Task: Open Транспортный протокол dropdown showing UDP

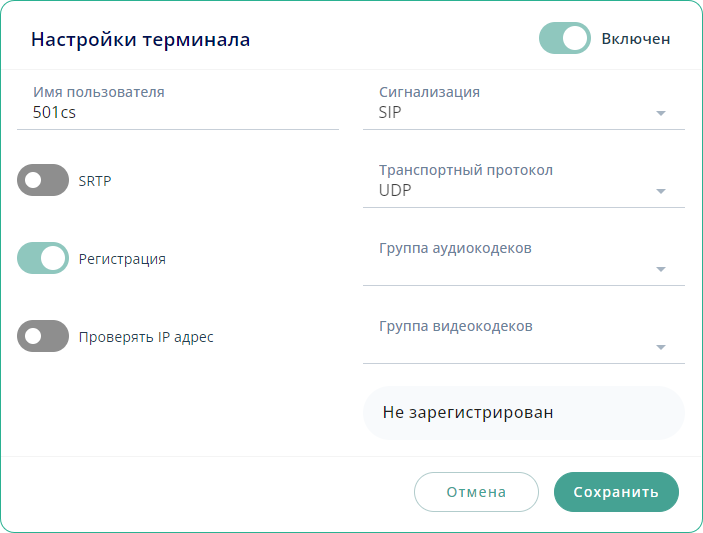Action: click(510, 190)
